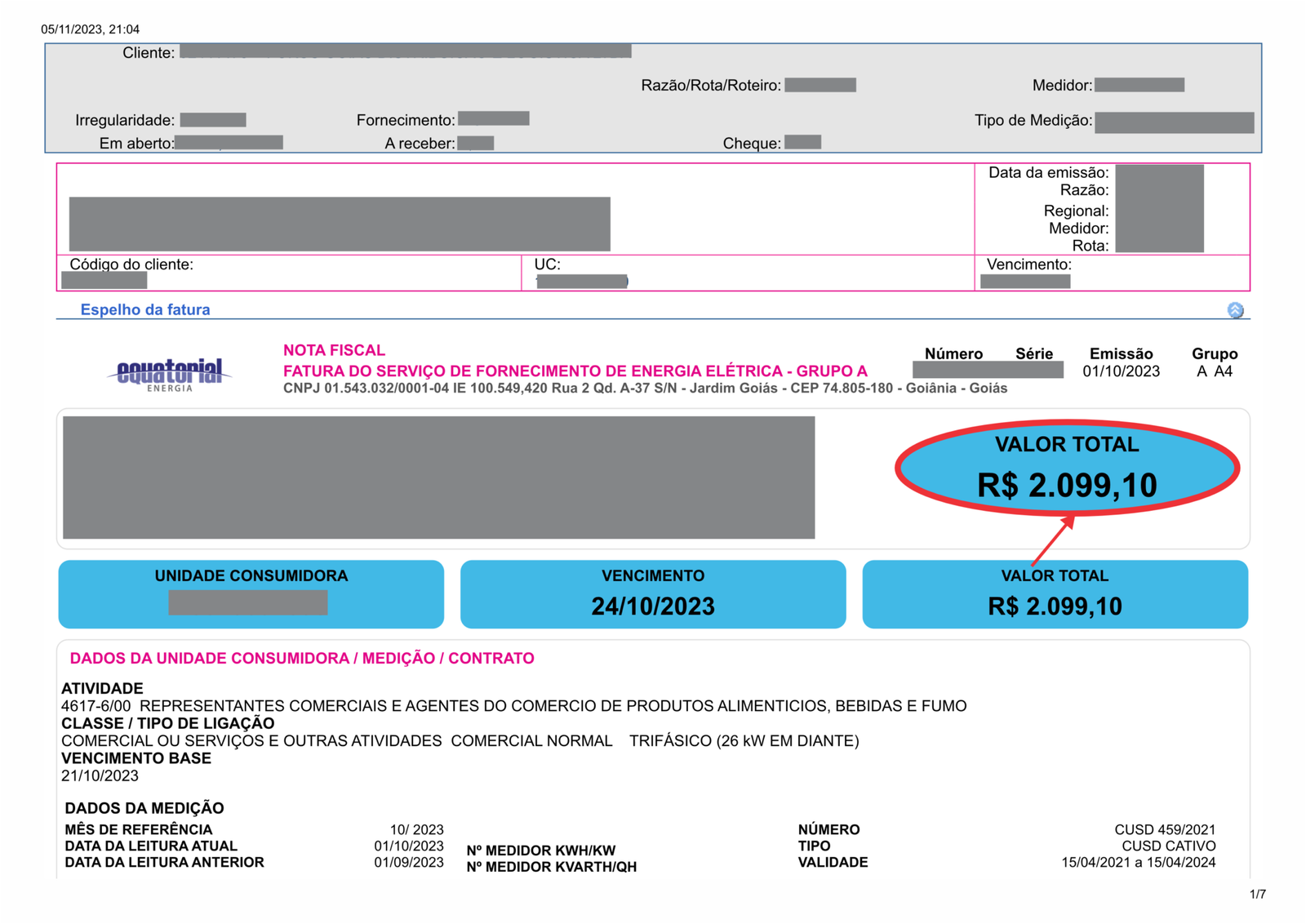Select the Comercial ou Serviços e Outras Atividades text
This screenshot has width=1306, height=924.
251,741
